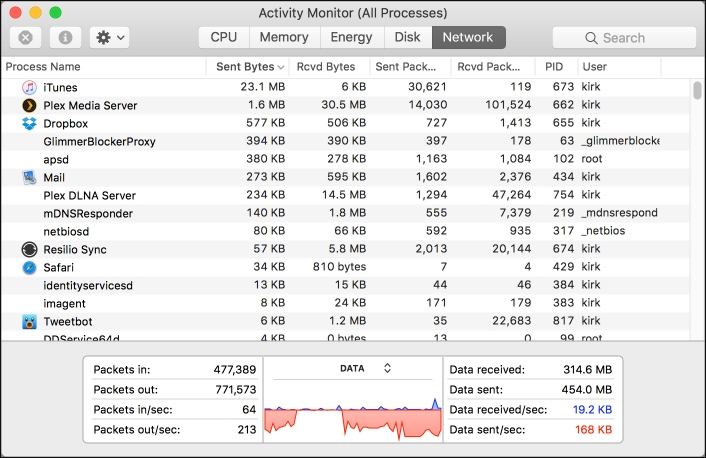Select the GlimmerBlockerProxy process row

[345, 141]
